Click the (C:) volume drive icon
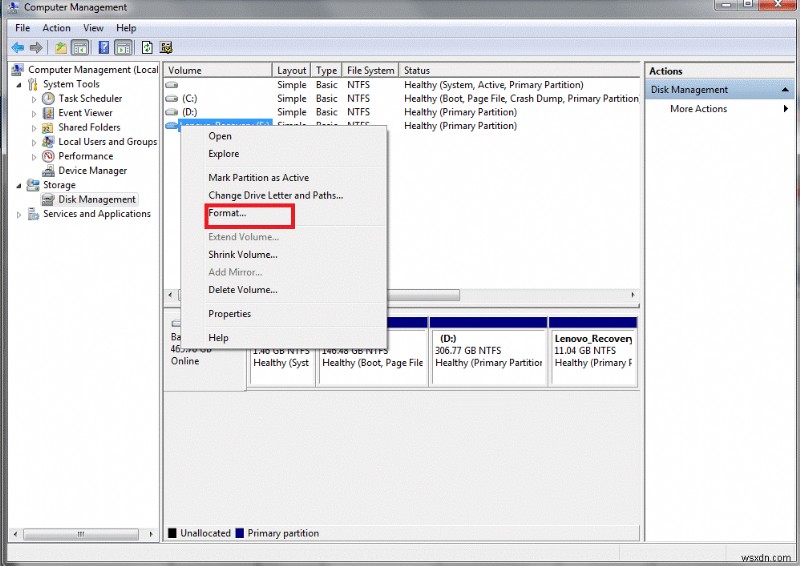This screenshot has height=566, width=800. pyautogui.click(x=172, y=99)
